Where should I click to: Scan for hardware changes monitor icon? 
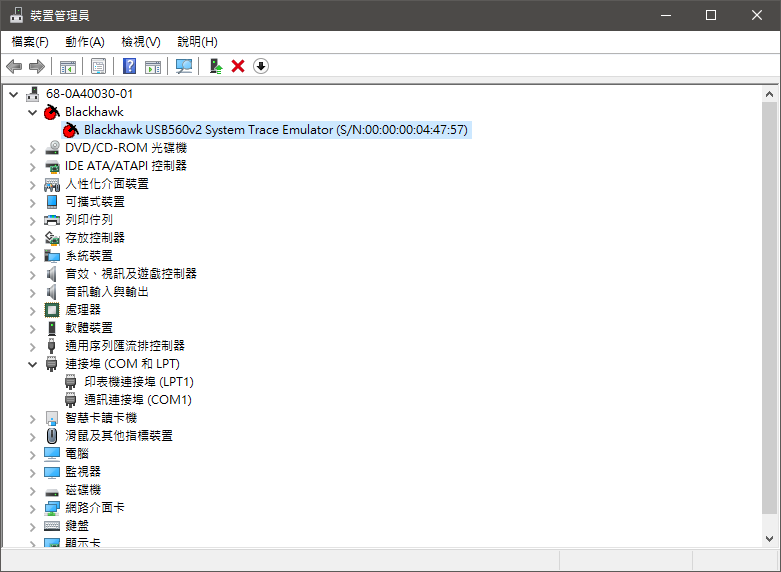pos(184,66)
